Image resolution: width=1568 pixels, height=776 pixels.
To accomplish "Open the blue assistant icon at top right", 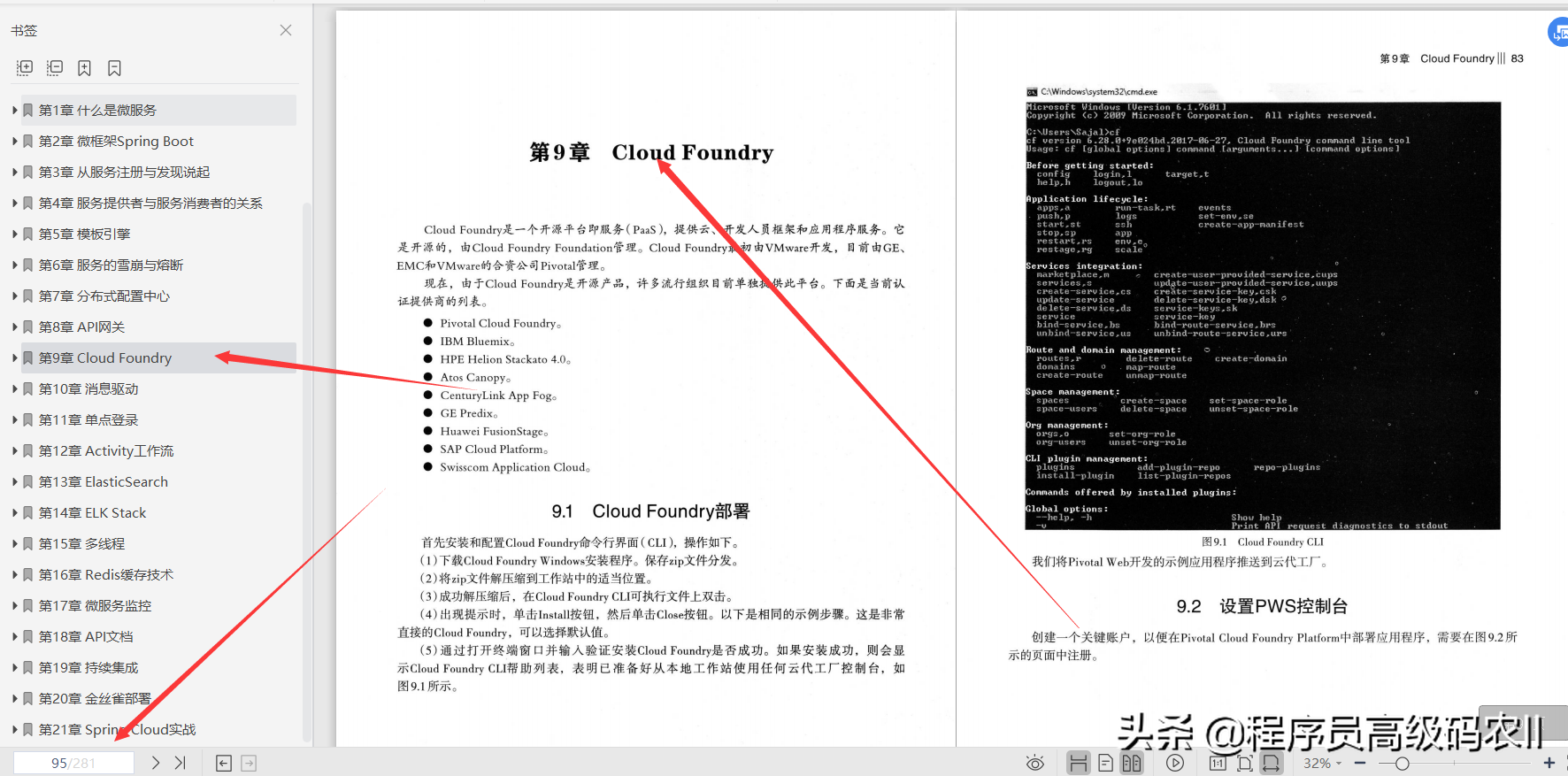I will [x=1558, y=33].
